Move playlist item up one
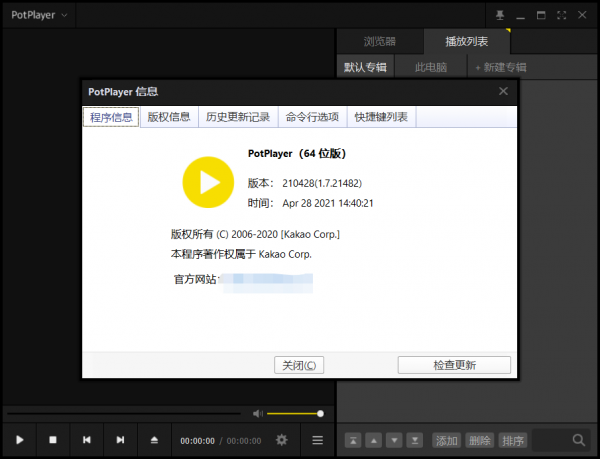 tap(374, 441)
